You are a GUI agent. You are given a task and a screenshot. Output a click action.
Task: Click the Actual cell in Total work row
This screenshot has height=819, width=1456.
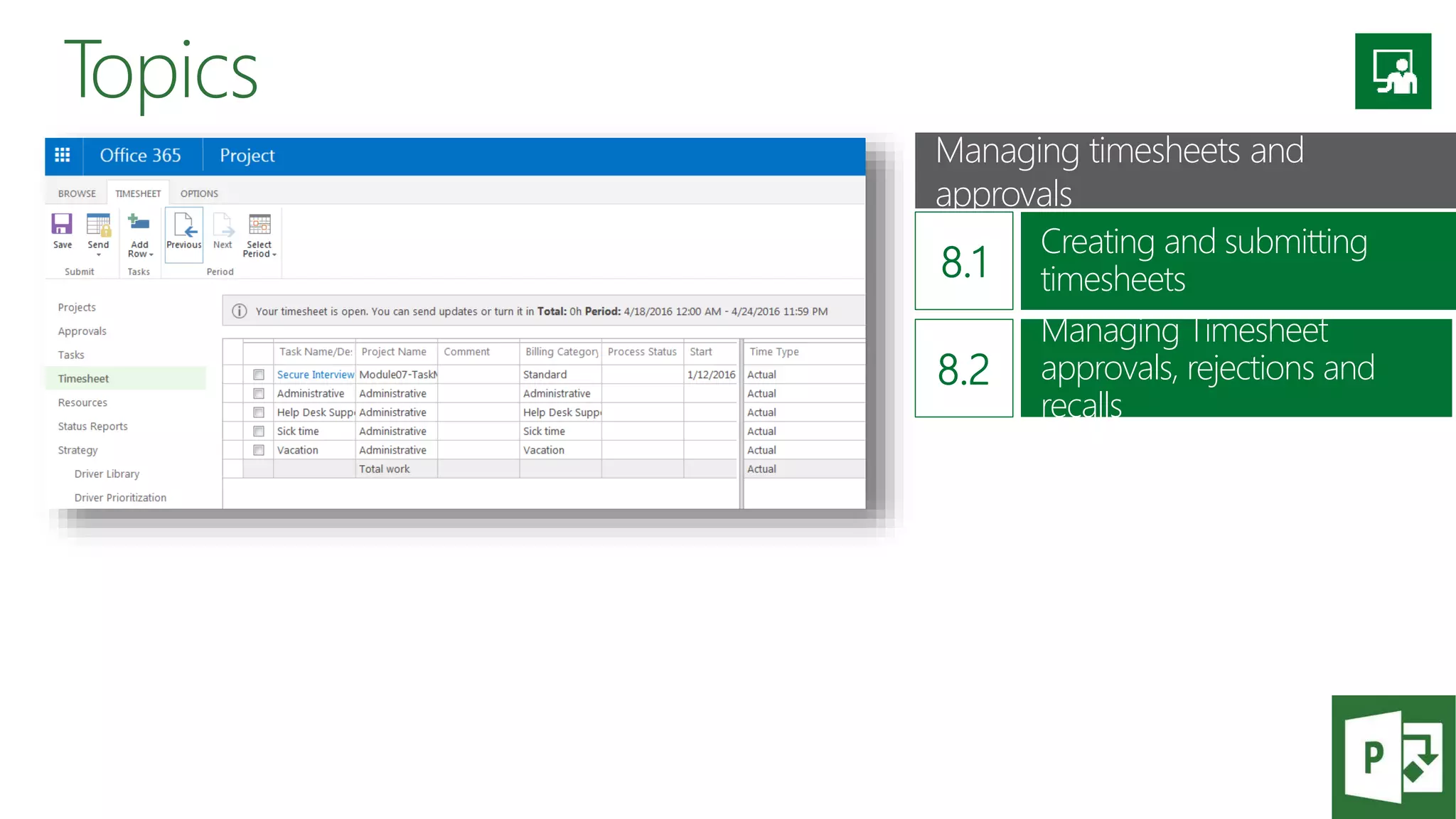804,469
